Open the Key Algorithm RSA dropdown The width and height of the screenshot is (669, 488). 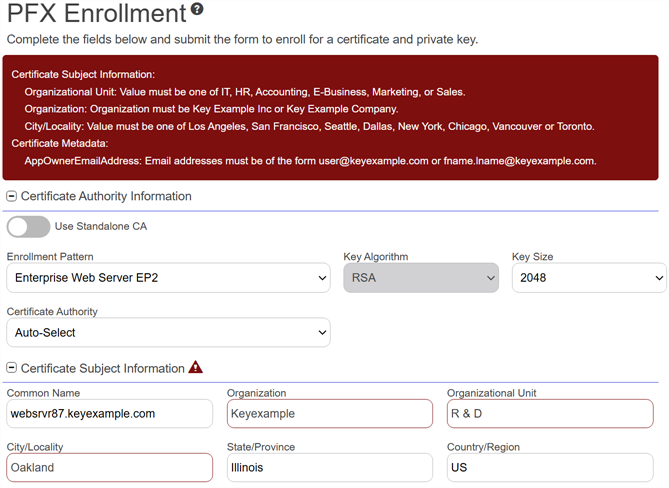(421, 278)
